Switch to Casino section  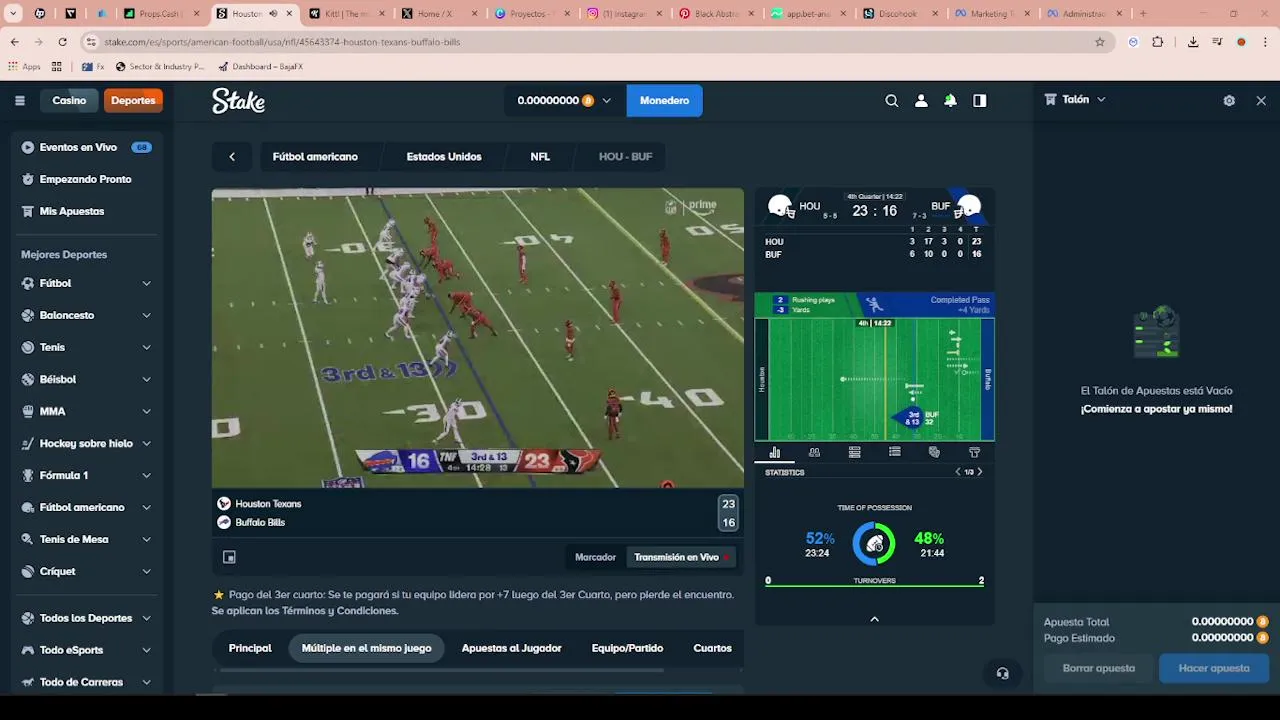69,100
